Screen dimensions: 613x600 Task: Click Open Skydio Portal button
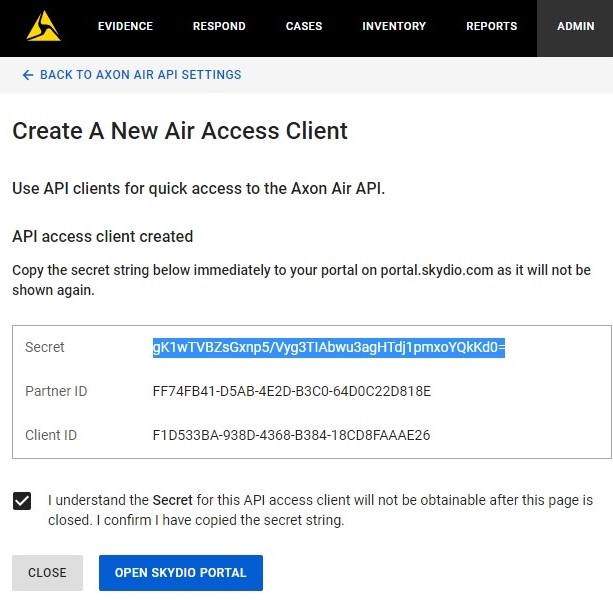pos(180,573)
